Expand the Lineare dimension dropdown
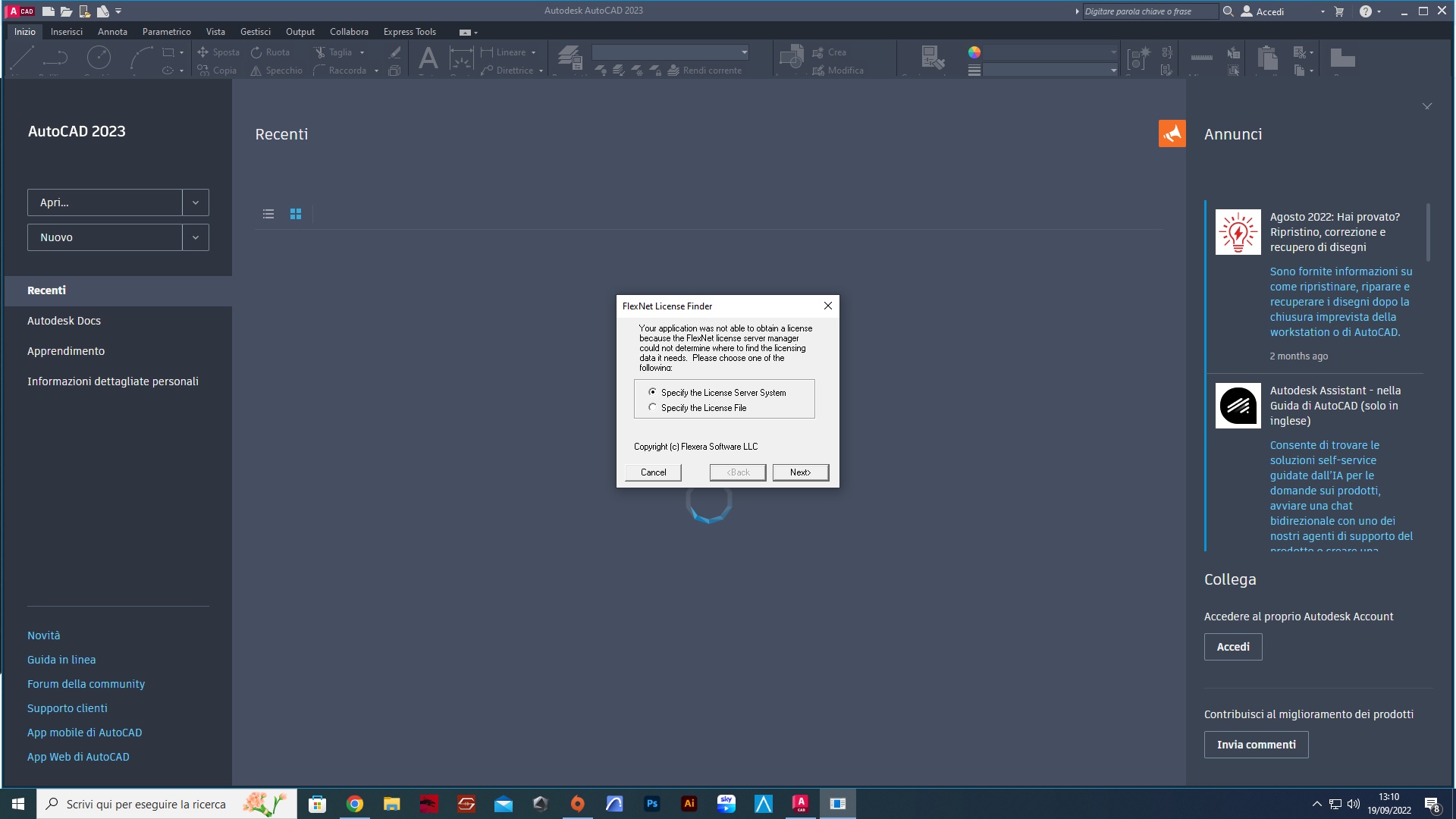The height and width of the screenshot is (819, 1456). [x=534, y=52]
